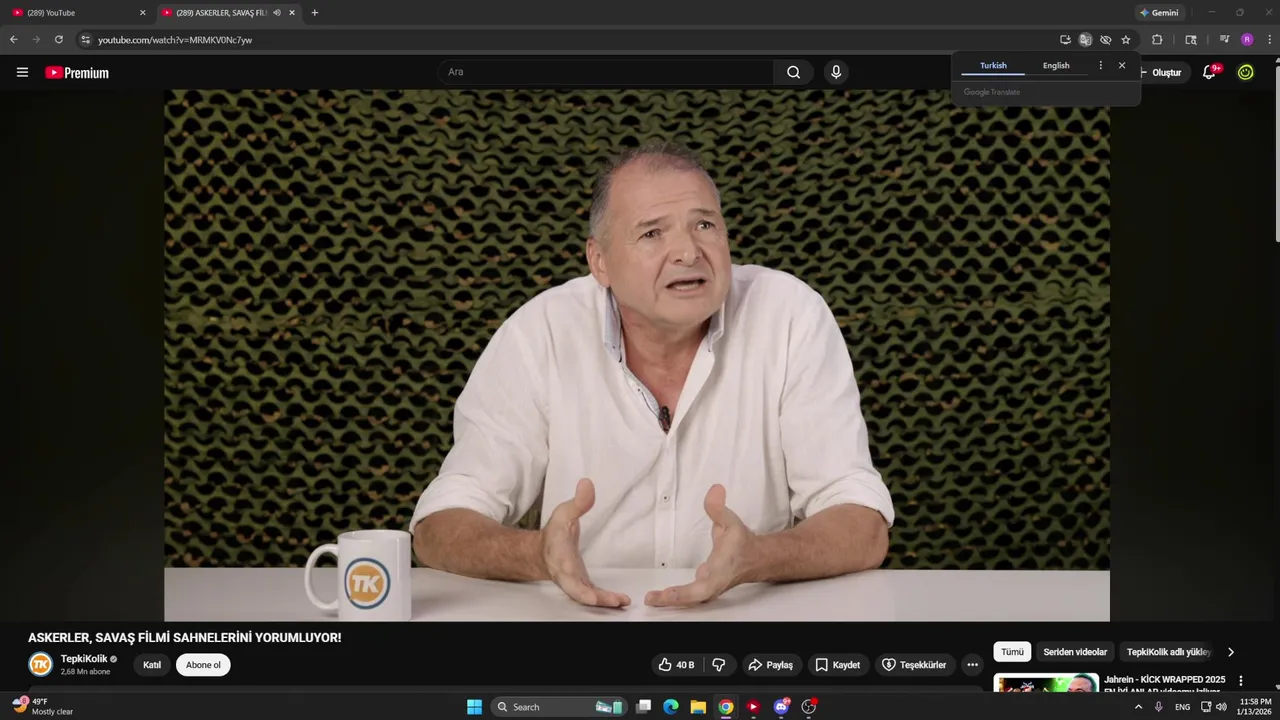Viewport: 1280px width, 720px height.
Task: Click the crossed-eye tracking protection icon
Action: [x=1105, y=40]
